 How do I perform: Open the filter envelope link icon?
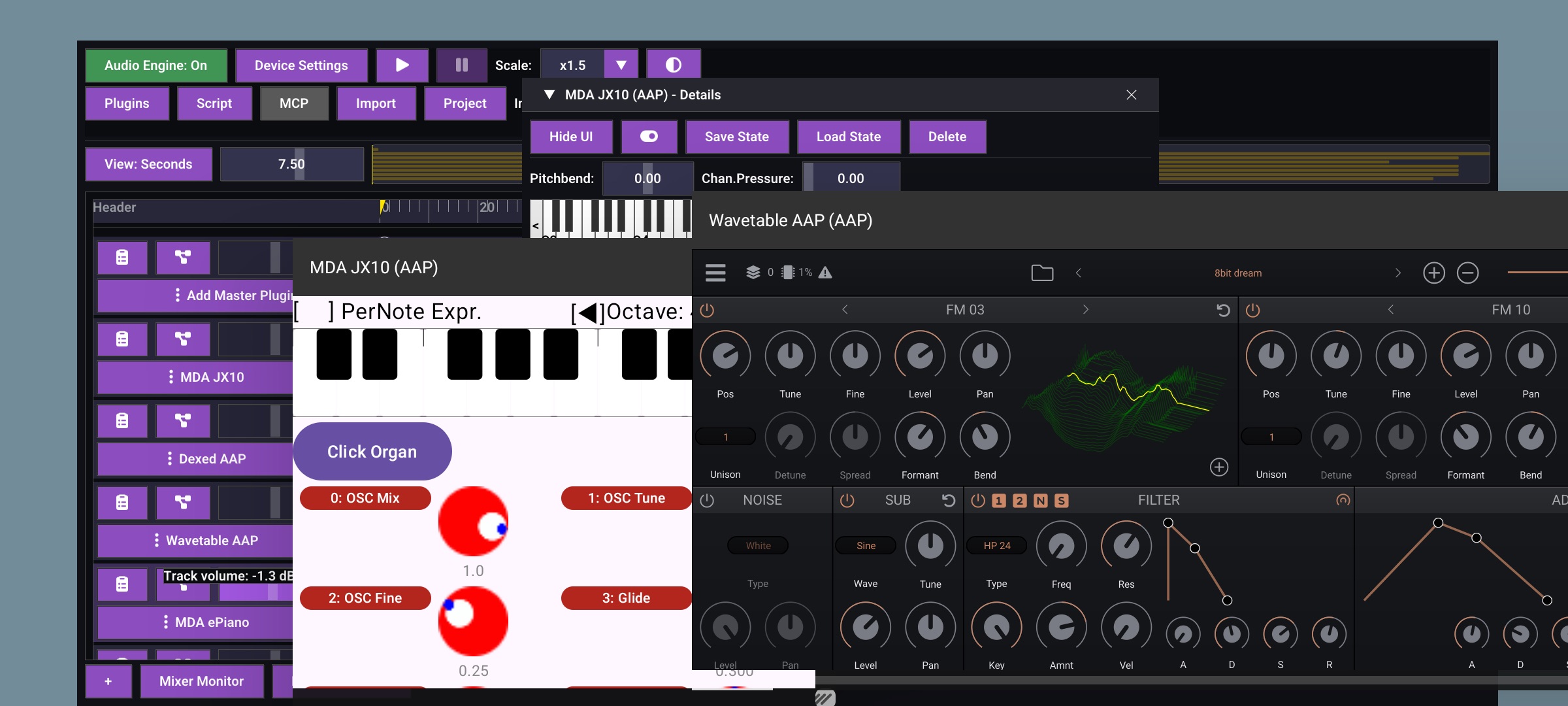1343,500
